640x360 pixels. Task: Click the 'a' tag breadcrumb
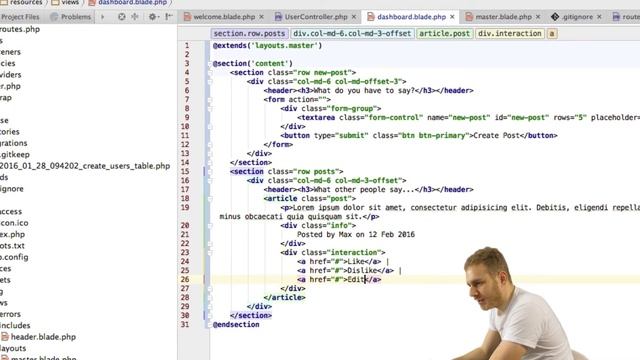pyautogui.click(x=552, y=33)
